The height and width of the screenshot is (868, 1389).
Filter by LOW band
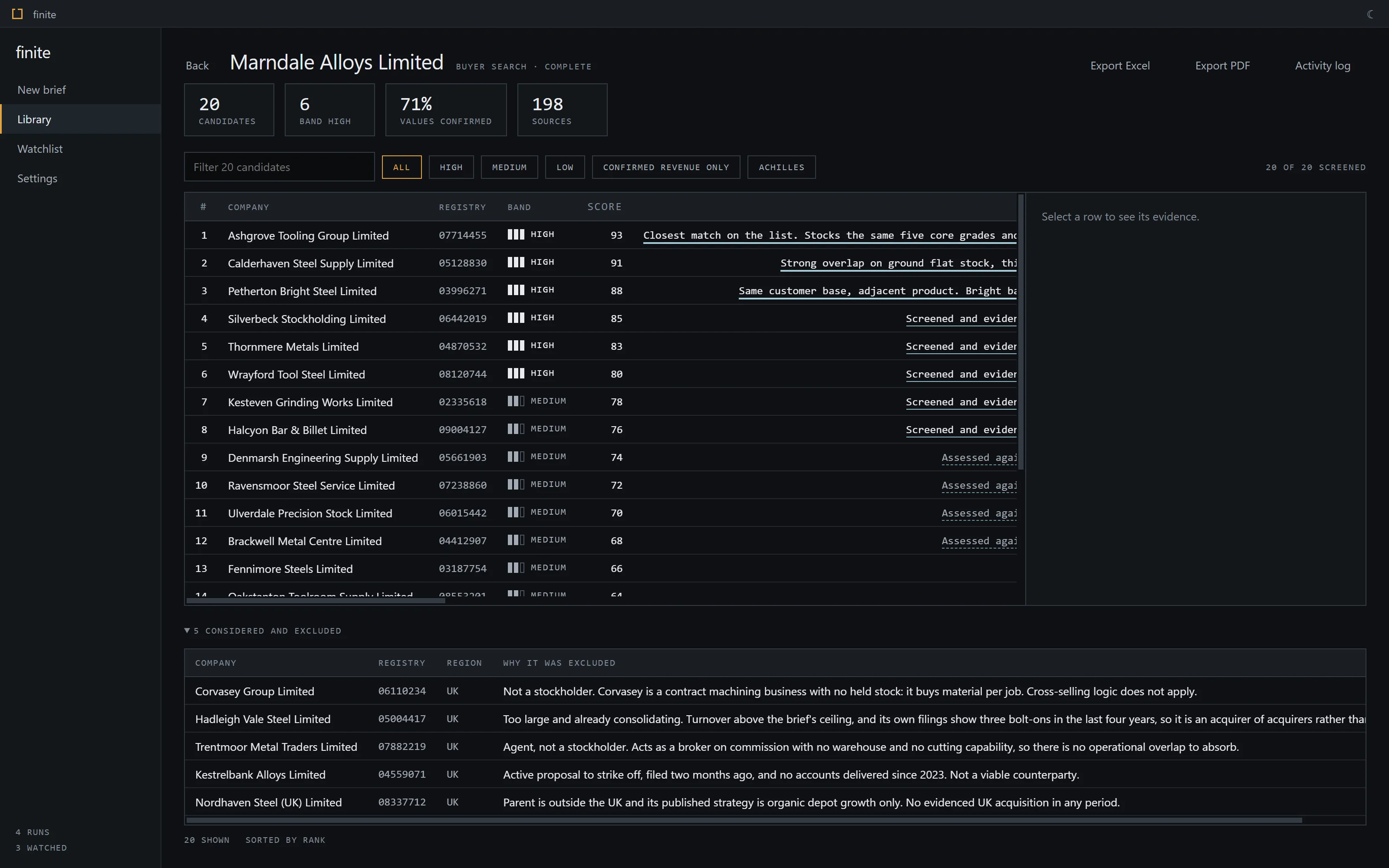click(x=565, y=167)
